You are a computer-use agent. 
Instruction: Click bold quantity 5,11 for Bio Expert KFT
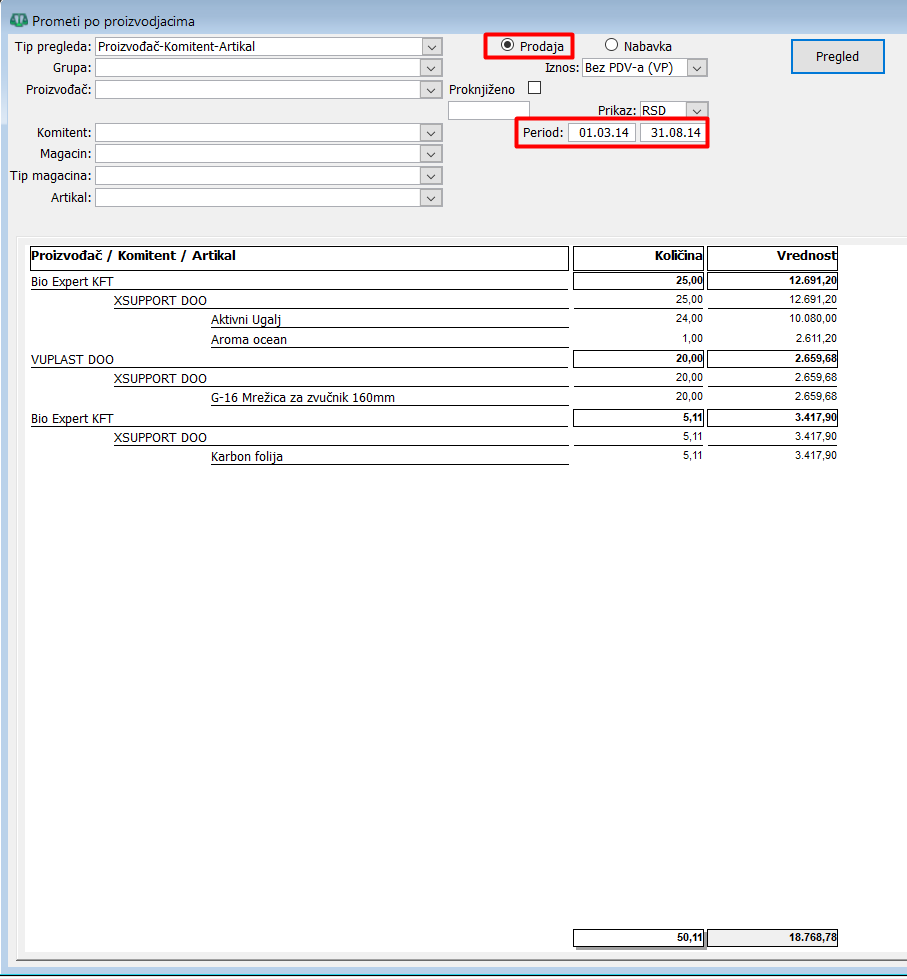pyautogui.click(x=638, y=418)
